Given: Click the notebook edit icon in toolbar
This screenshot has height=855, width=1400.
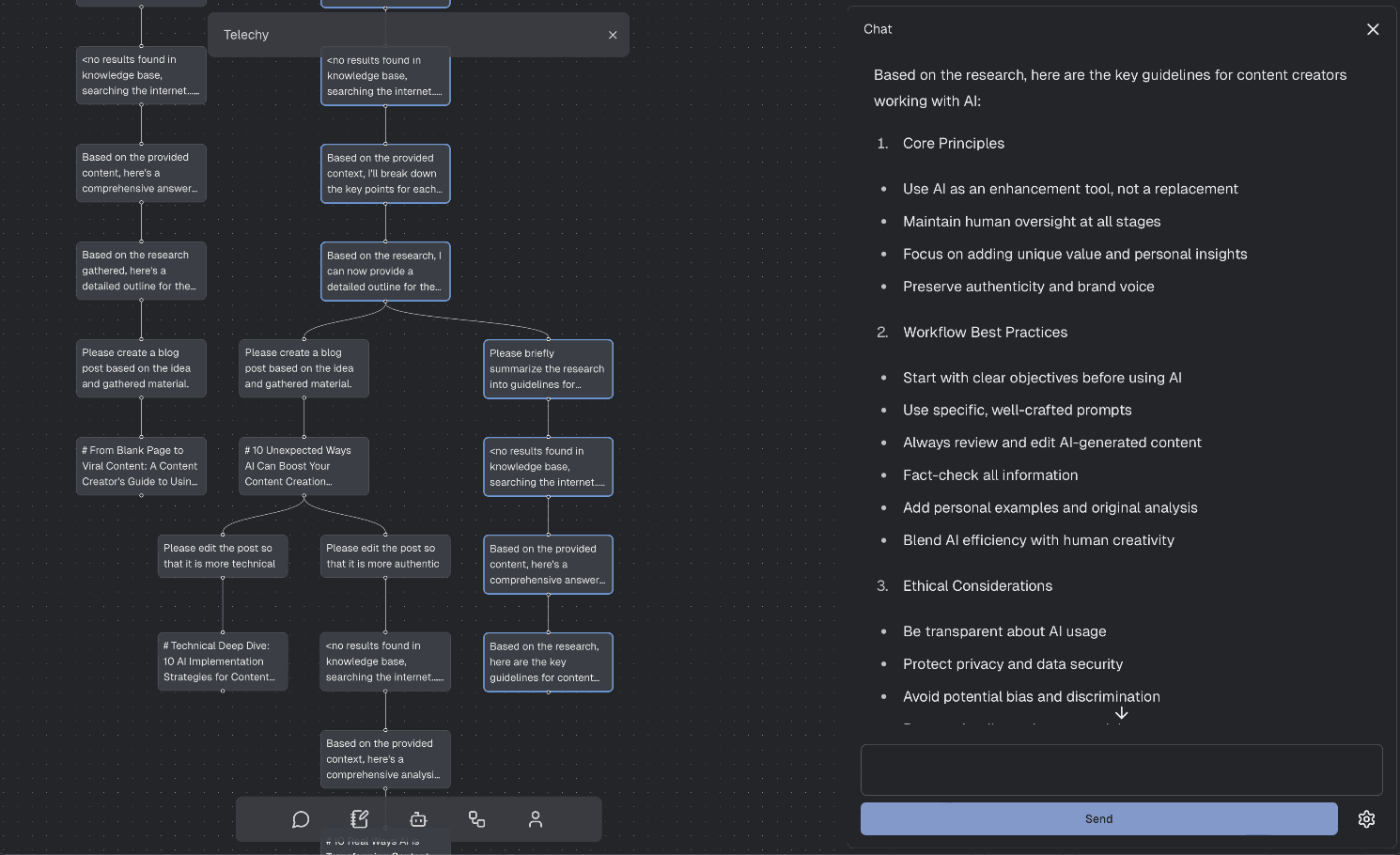Looking at the screenshot, I should [x=359, y=819].
